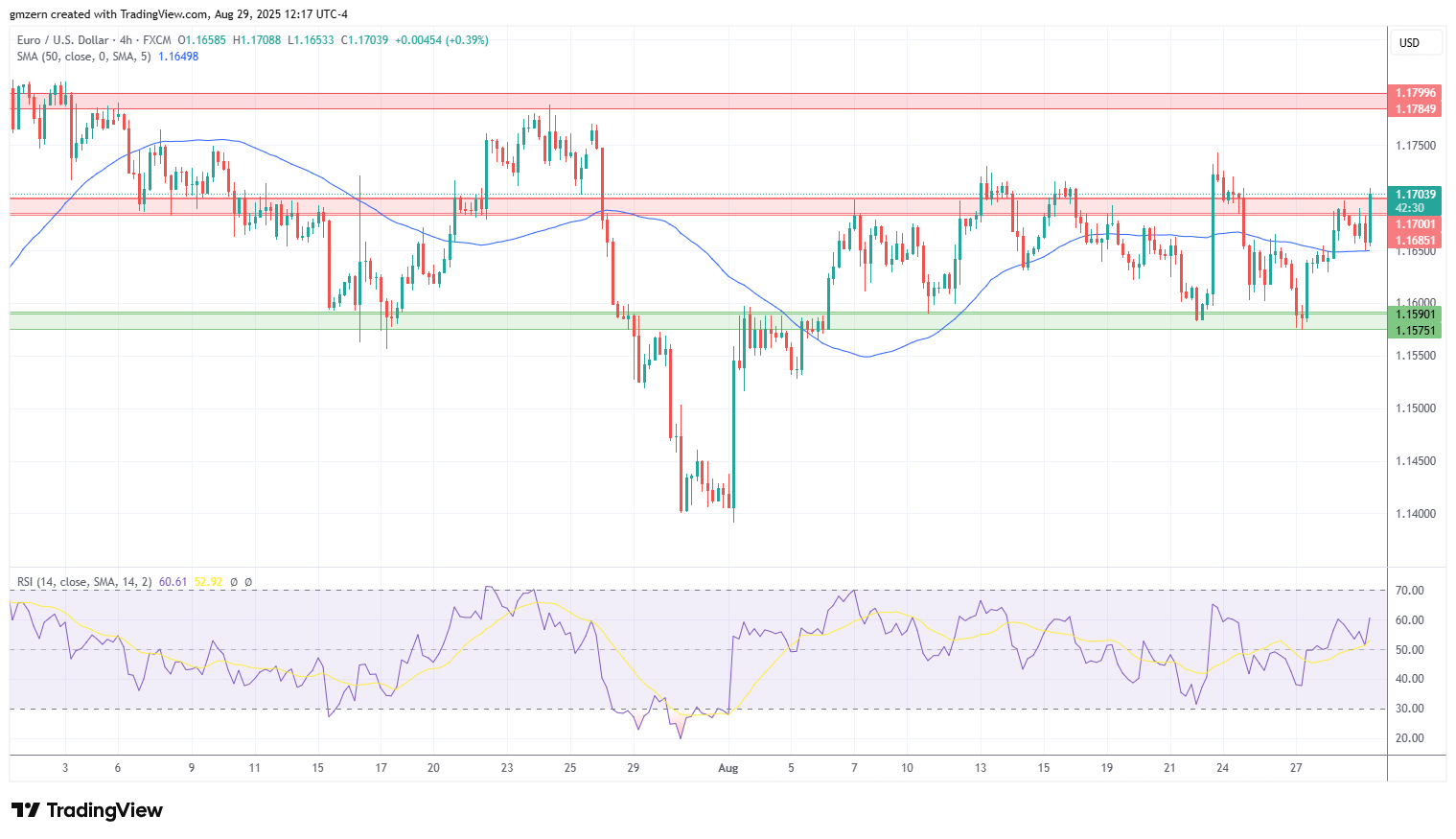Click the RSI axis 50.00 level
1456x839 pixels.
click(1410, 650)
